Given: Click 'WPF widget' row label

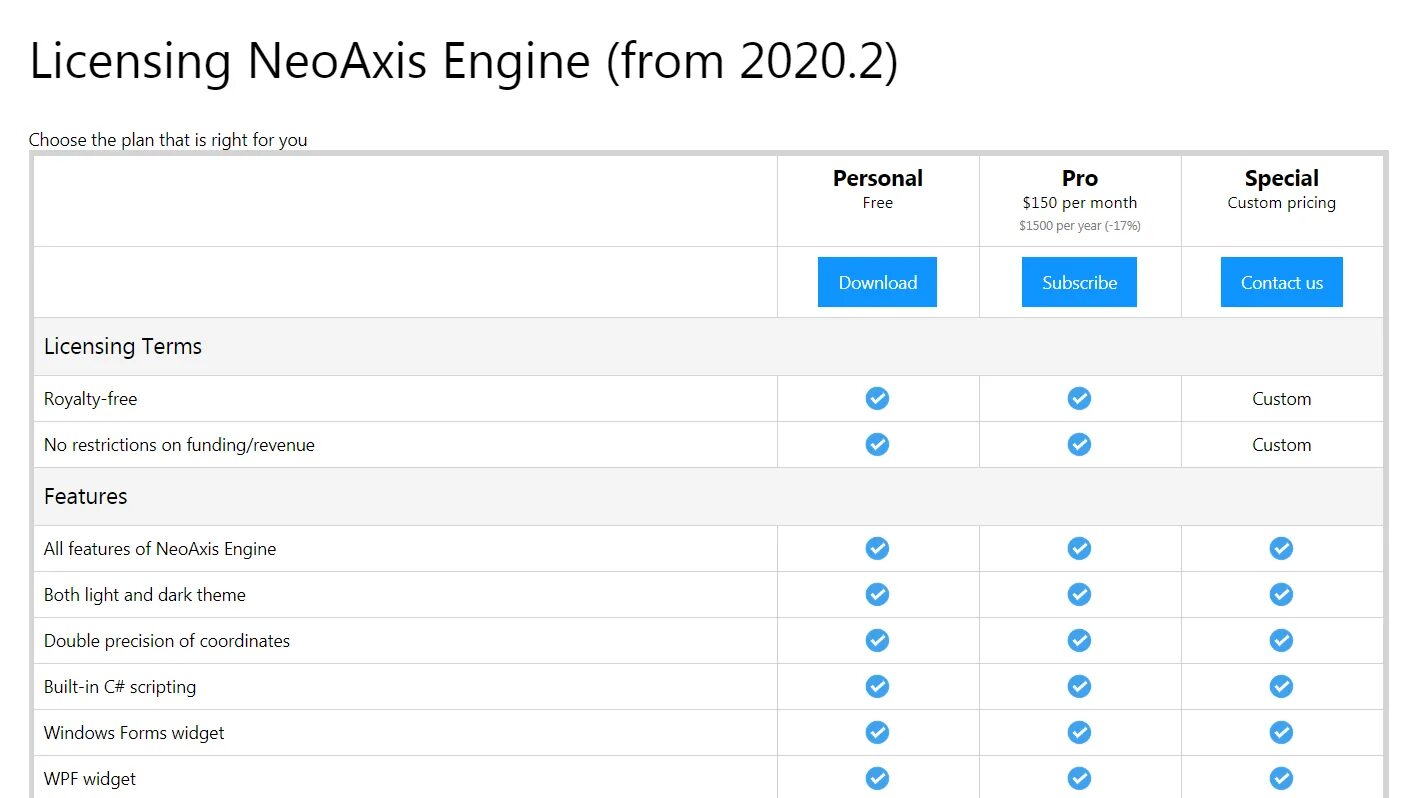Looking at the screenshot, I should click(90, 779).
